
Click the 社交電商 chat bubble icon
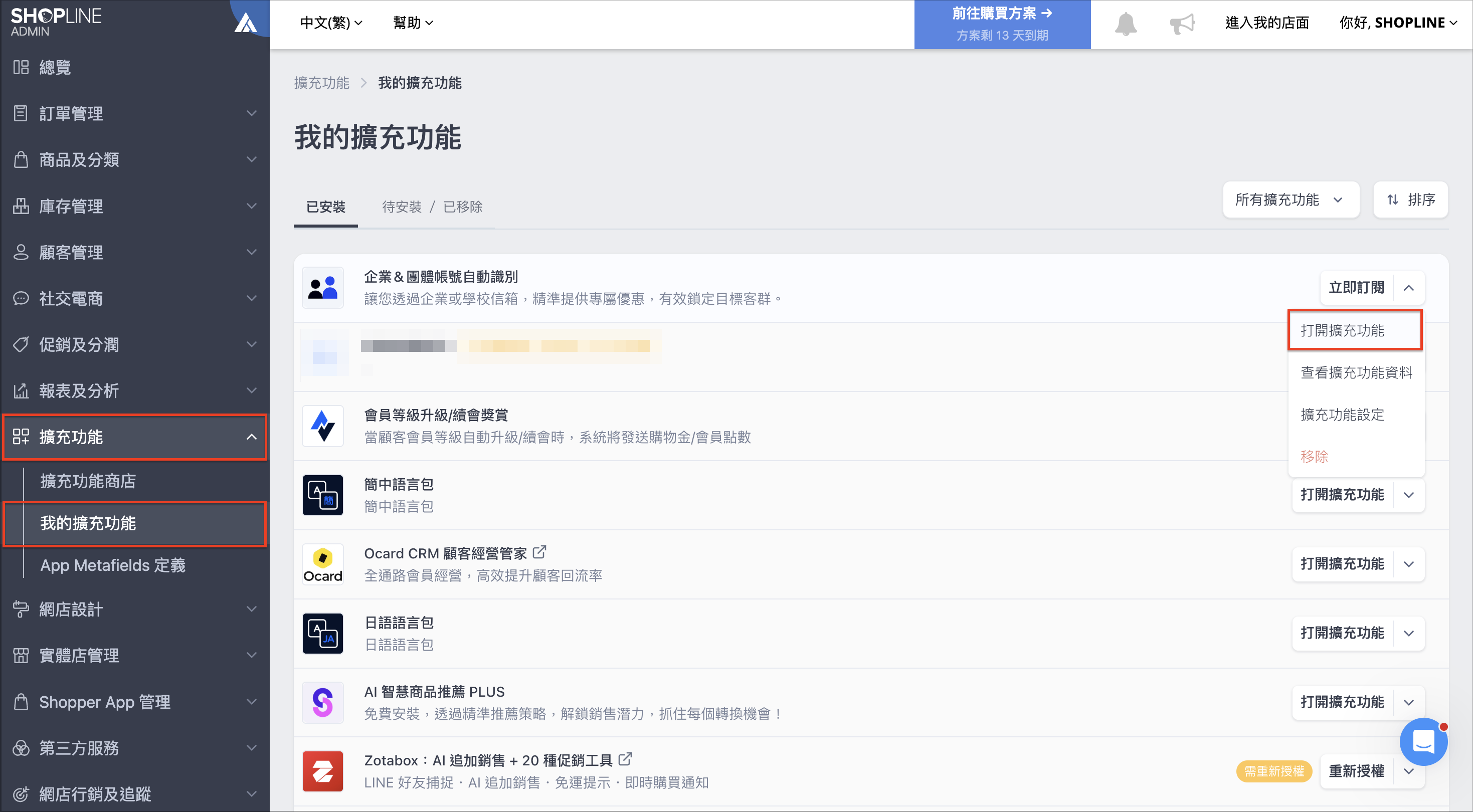click(x=21, y=299)
